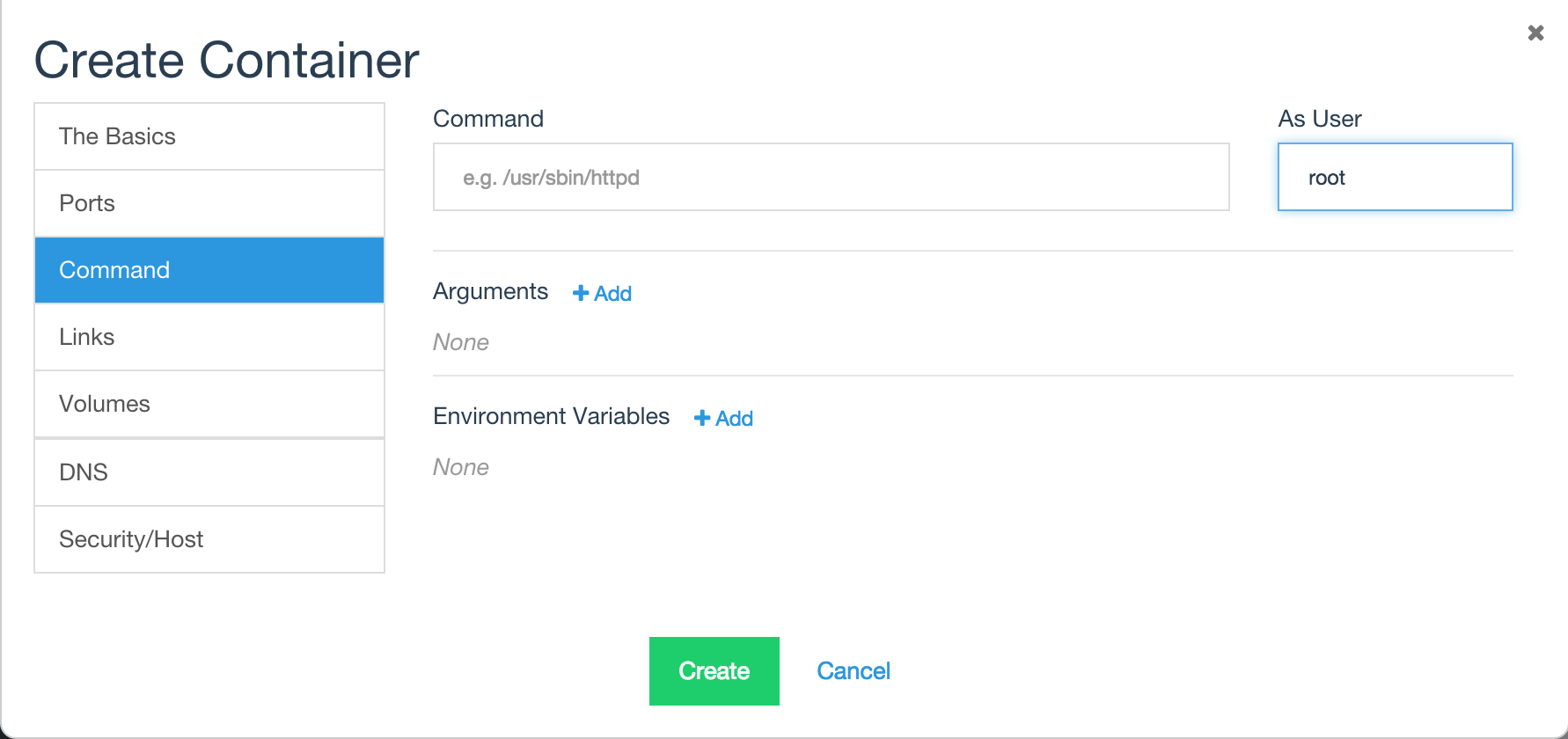Go to the Links section

point(209,337)
